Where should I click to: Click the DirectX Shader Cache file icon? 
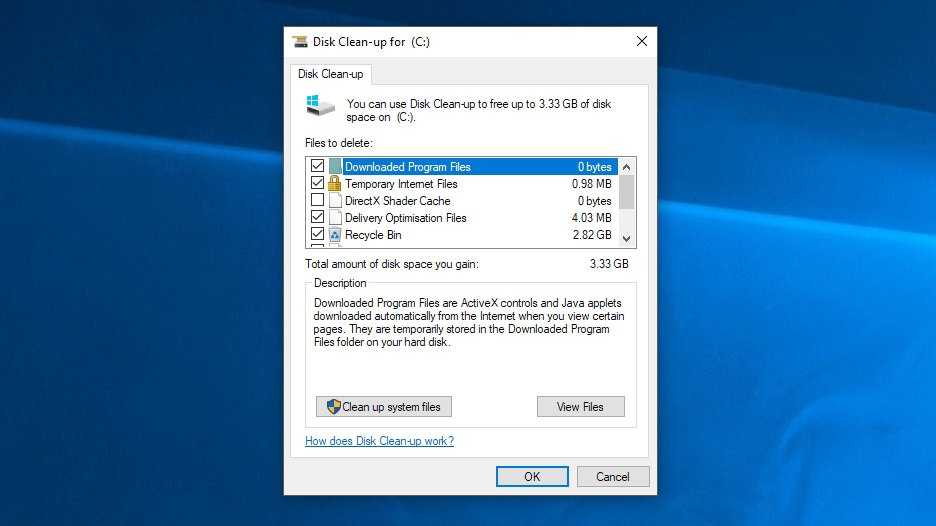[x=335, y=201]
